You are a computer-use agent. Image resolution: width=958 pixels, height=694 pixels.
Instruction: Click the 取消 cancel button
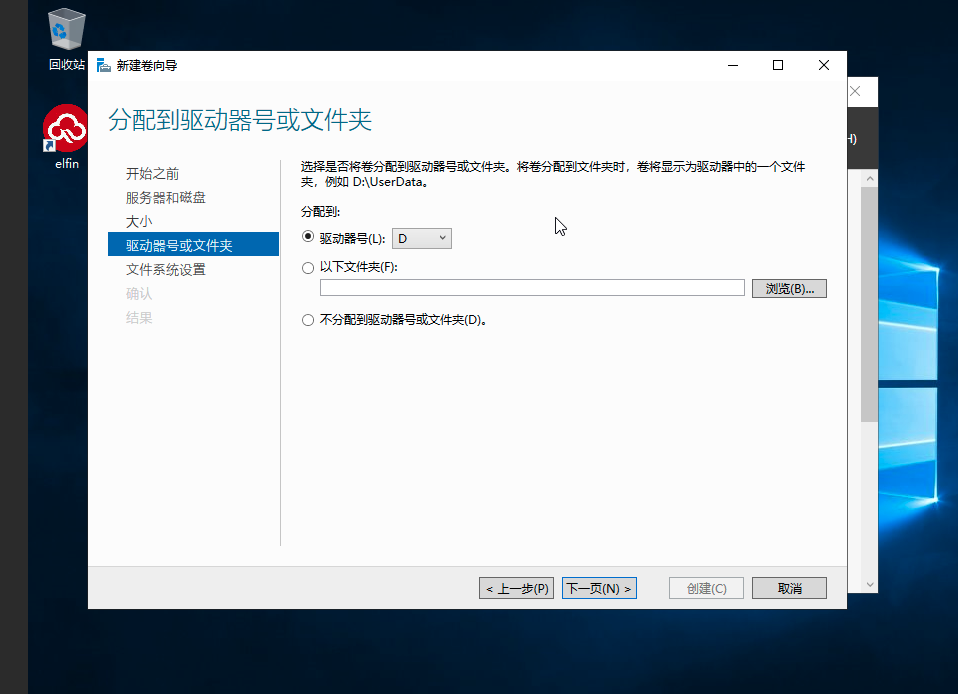point(789,588)
